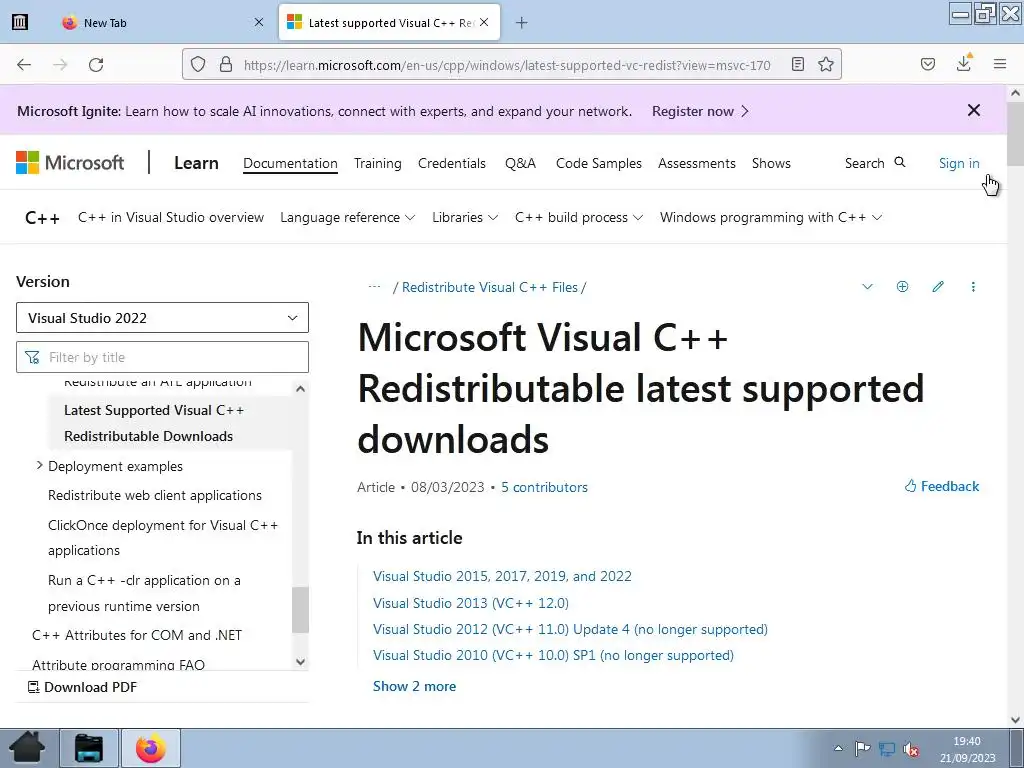The height and width of the screenshot is (768, 1024).
Task: Click the page vertical scrollbar thumb
Action: click(1016, 134)
